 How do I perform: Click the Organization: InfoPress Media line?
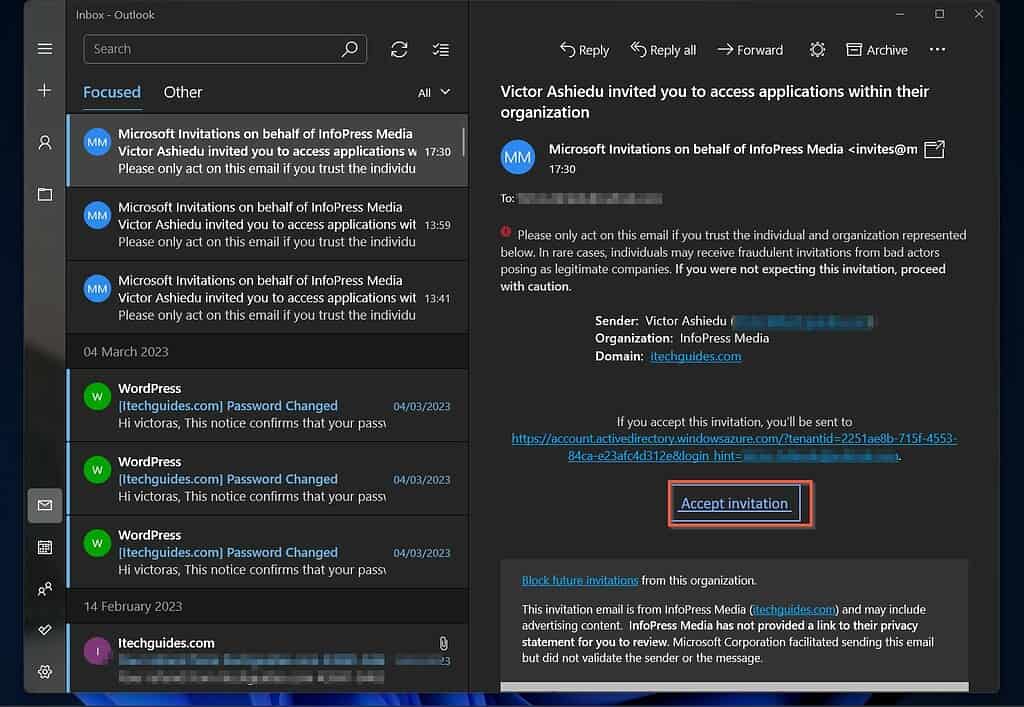[x=682, y=338]
